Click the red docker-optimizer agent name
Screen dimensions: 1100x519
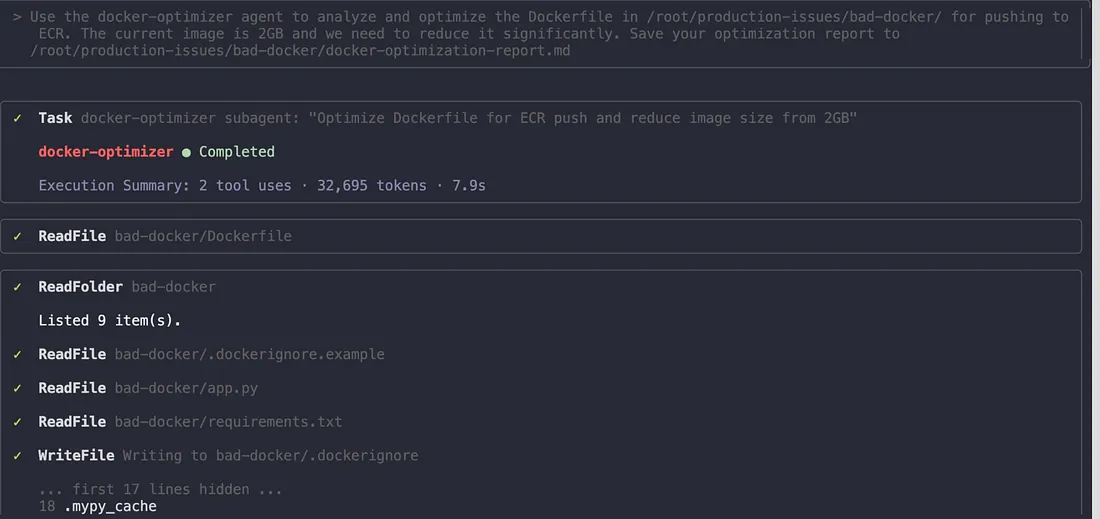[x=106, y=151]
